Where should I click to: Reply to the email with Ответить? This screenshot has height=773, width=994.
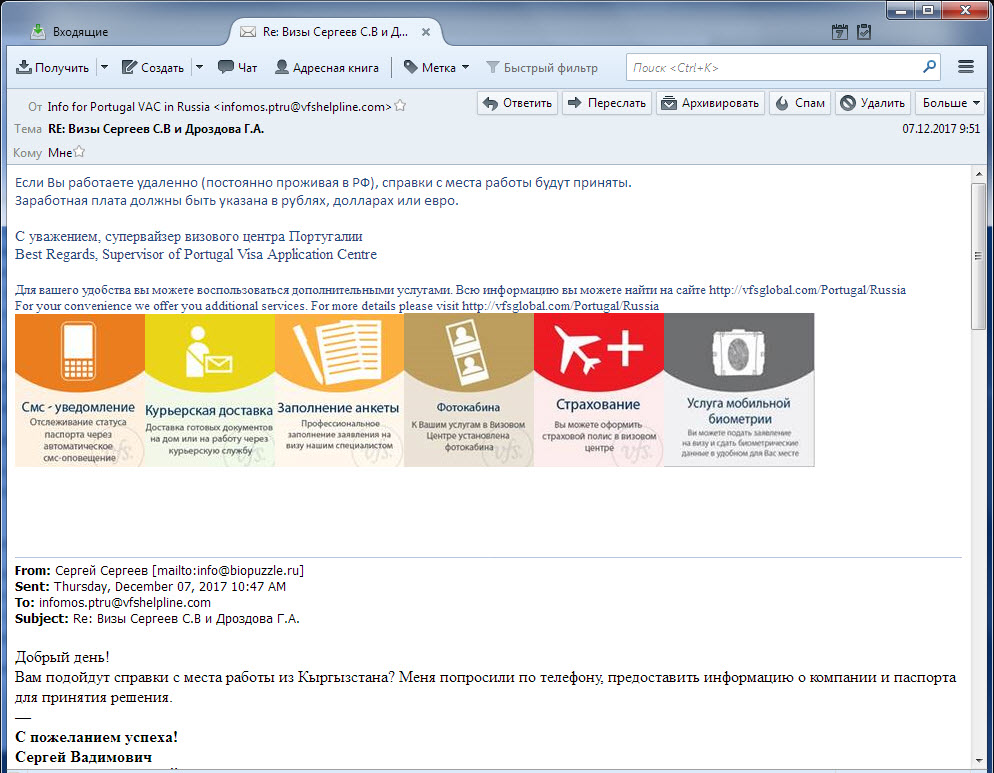click(x=517, y=103)
